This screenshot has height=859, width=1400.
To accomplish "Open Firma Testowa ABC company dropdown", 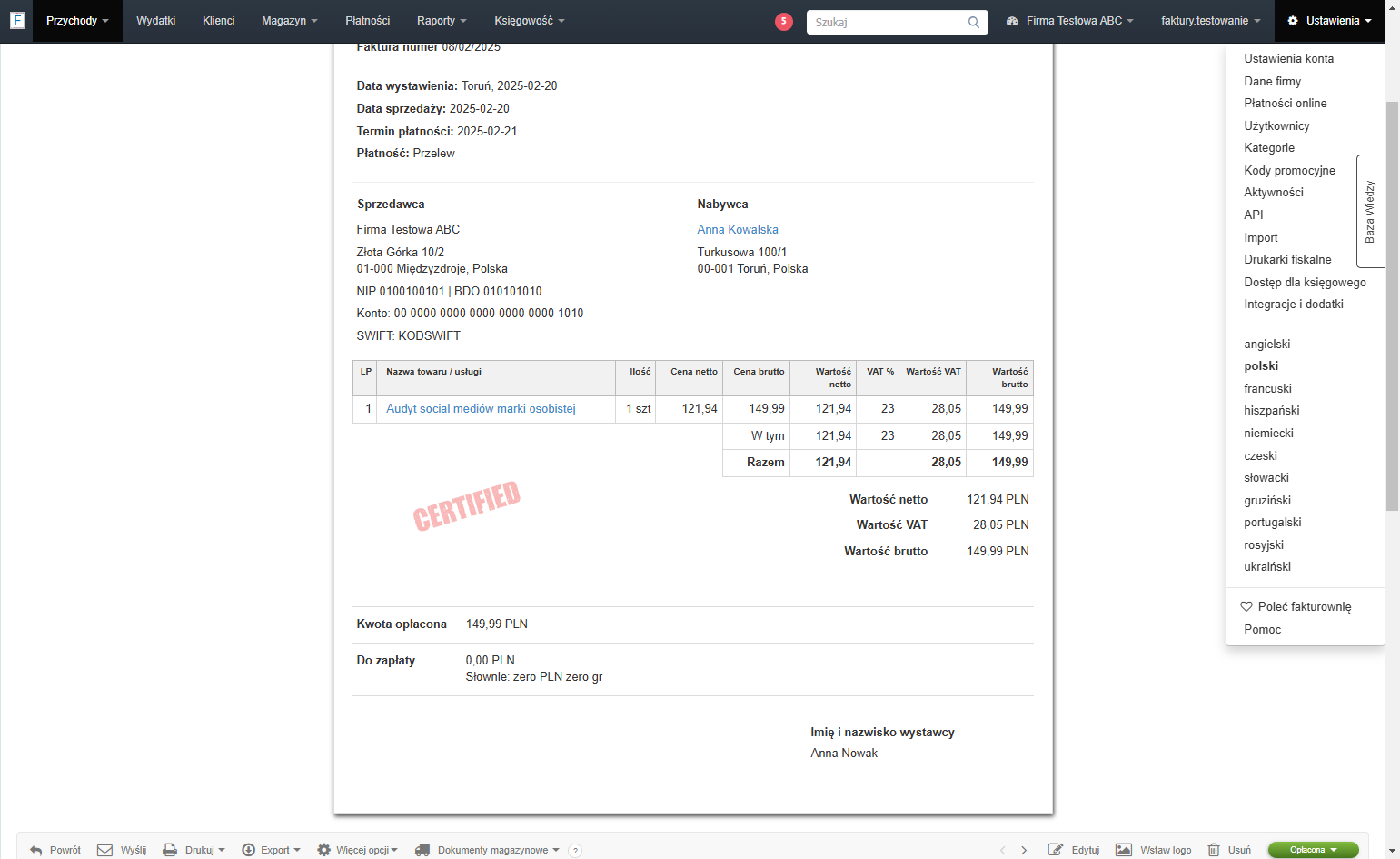I will [1069, 21].
